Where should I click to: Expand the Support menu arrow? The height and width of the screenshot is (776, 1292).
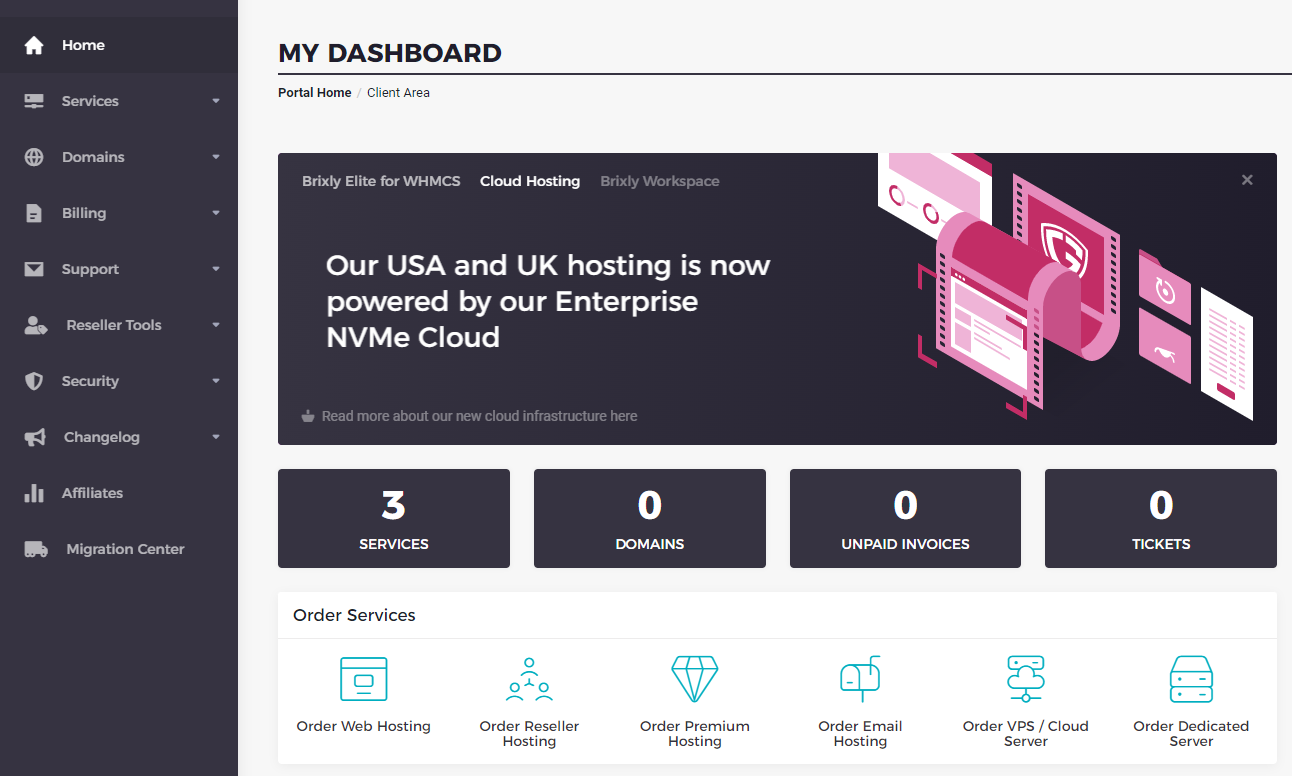(x=216, y=269)
